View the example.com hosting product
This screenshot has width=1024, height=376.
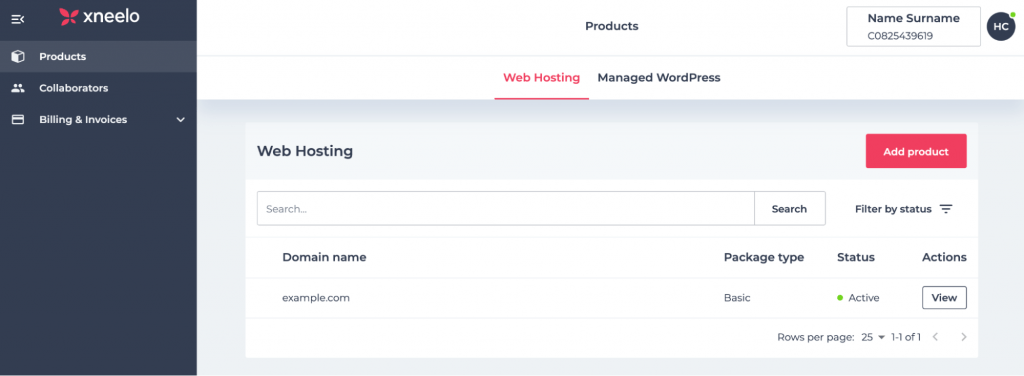tap(944, 298)
